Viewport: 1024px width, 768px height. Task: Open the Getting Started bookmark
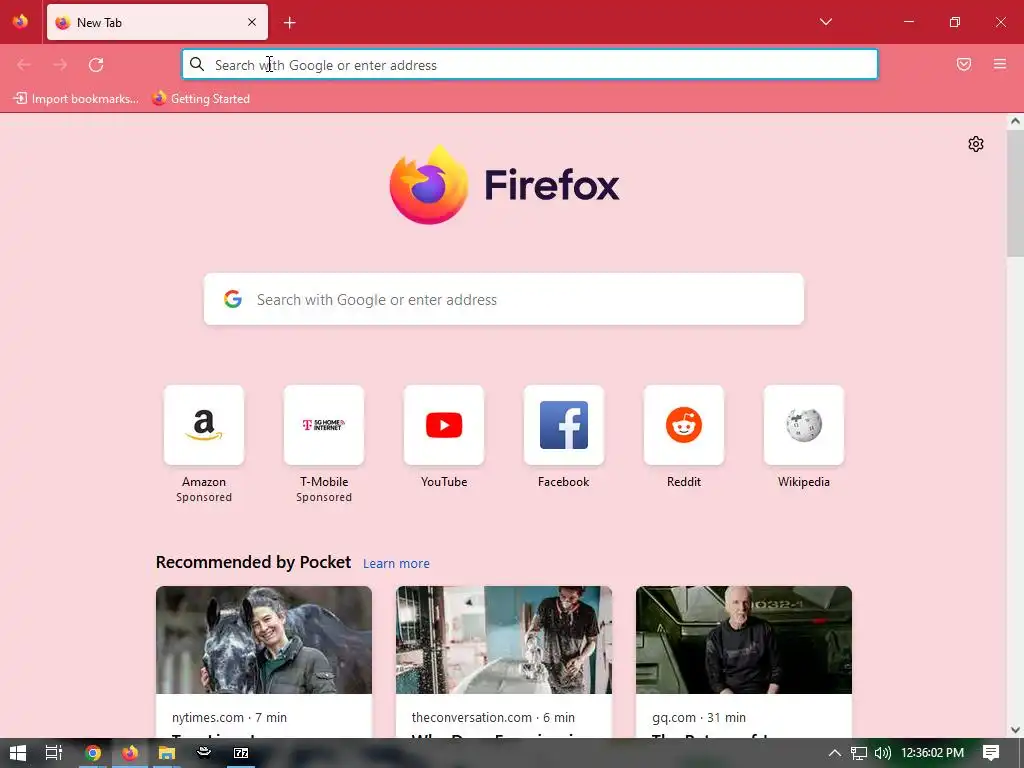(x=200, y=99)
